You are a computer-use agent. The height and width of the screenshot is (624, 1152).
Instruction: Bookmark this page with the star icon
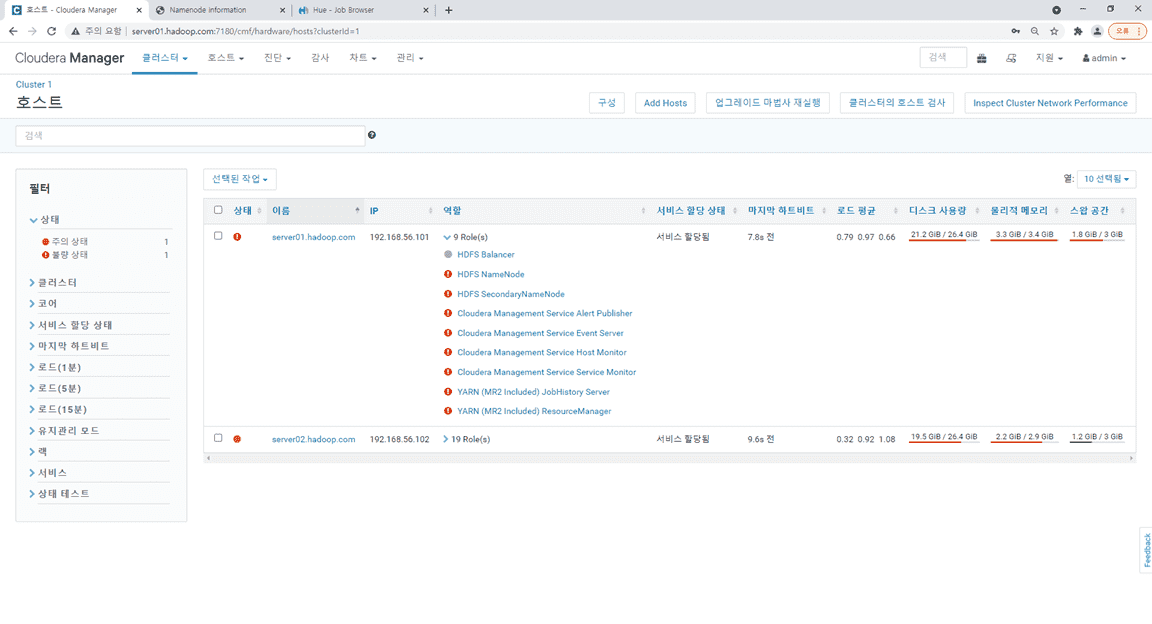[1054, 31]
